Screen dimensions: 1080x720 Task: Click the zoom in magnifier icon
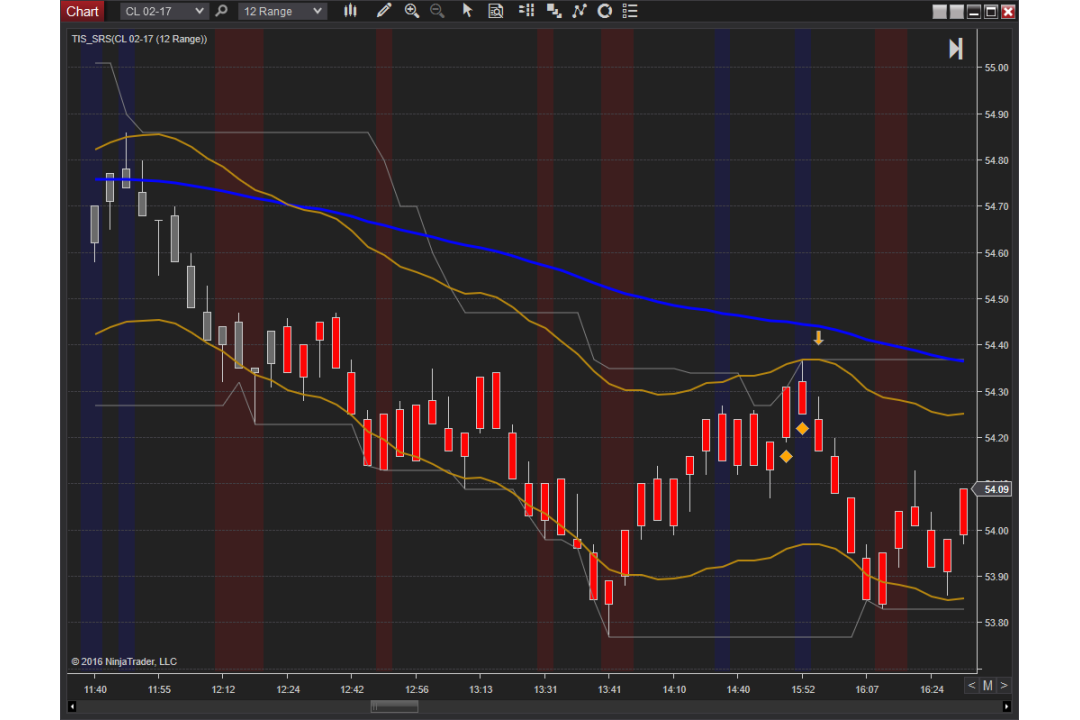point(412,10)
